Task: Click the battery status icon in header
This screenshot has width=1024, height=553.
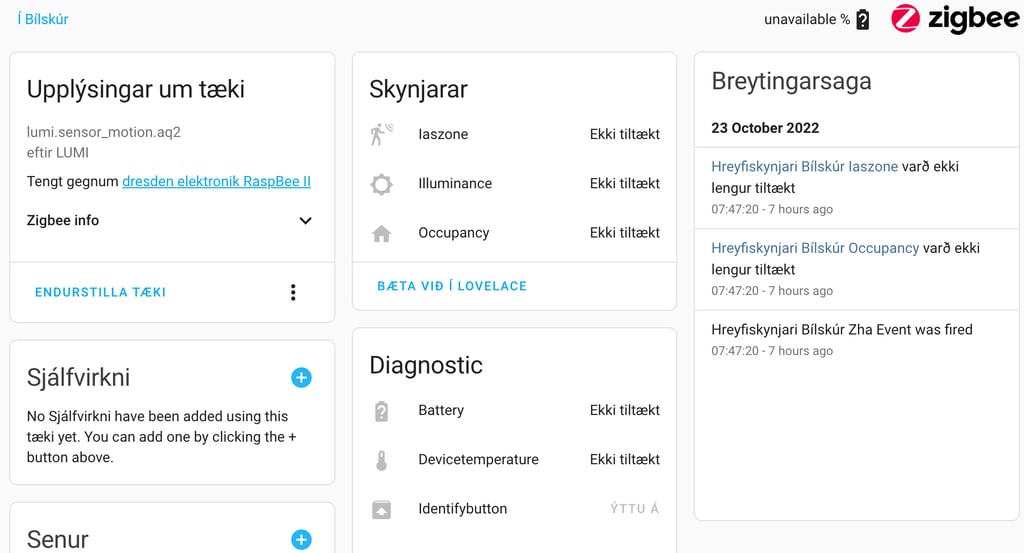Action: 863,20
